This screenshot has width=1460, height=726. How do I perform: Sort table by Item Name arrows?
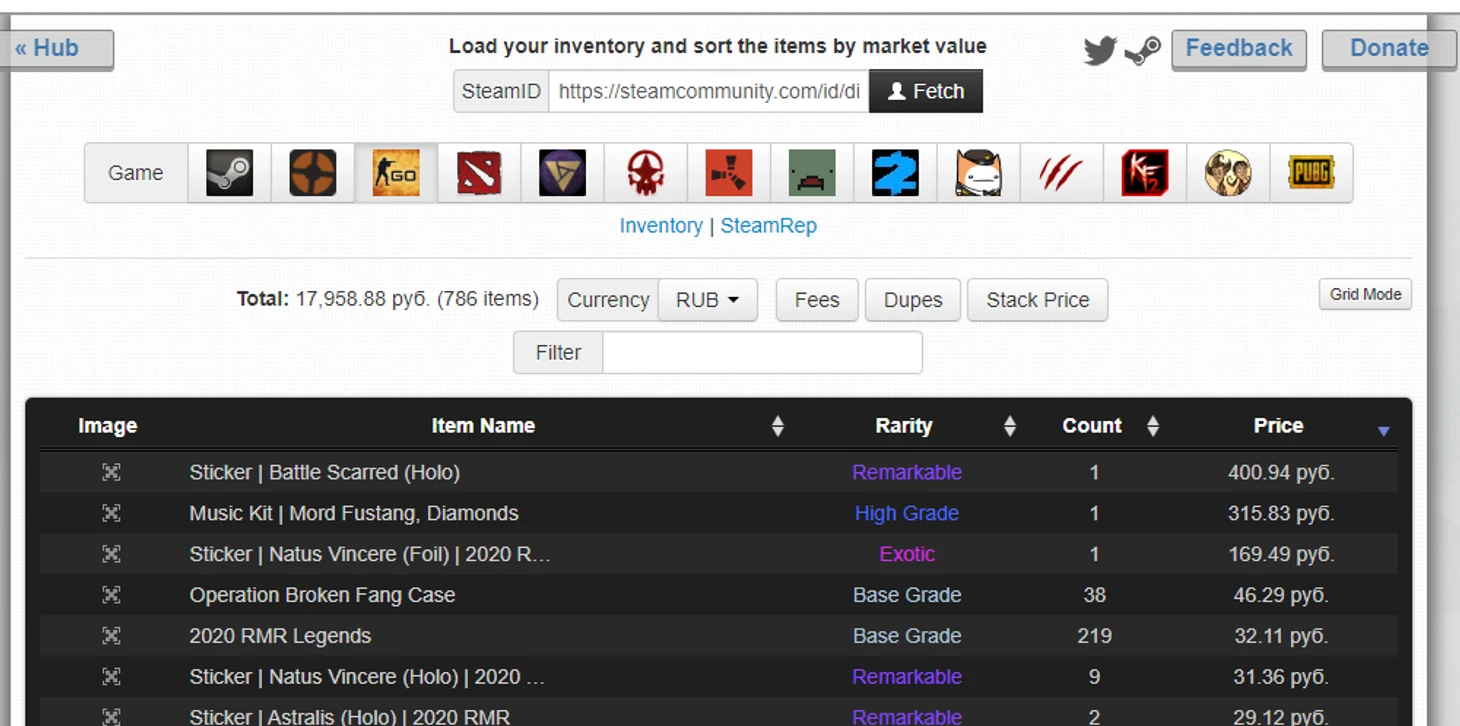pyautogui.click(x=778, y=426)
